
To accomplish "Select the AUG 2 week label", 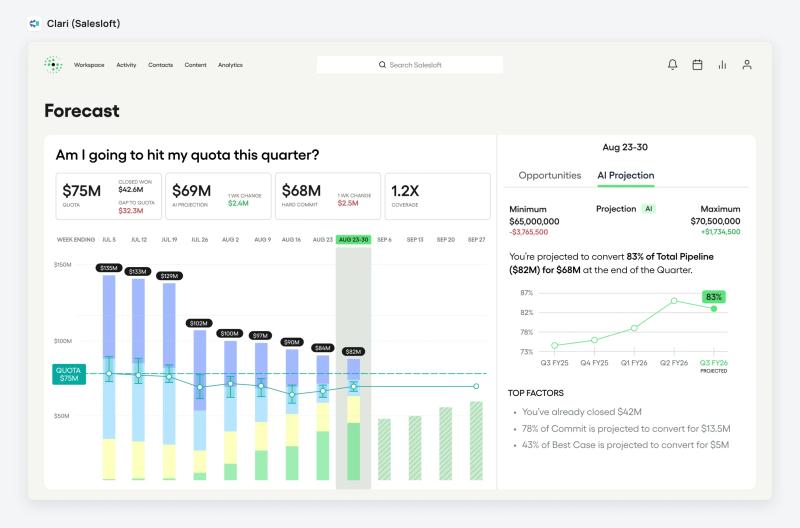I will 230,240.
